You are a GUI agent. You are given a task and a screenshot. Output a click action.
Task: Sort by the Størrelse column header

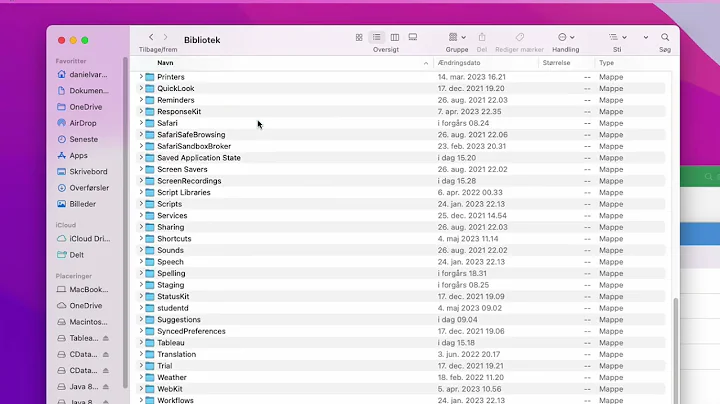(x=556, y=63)
